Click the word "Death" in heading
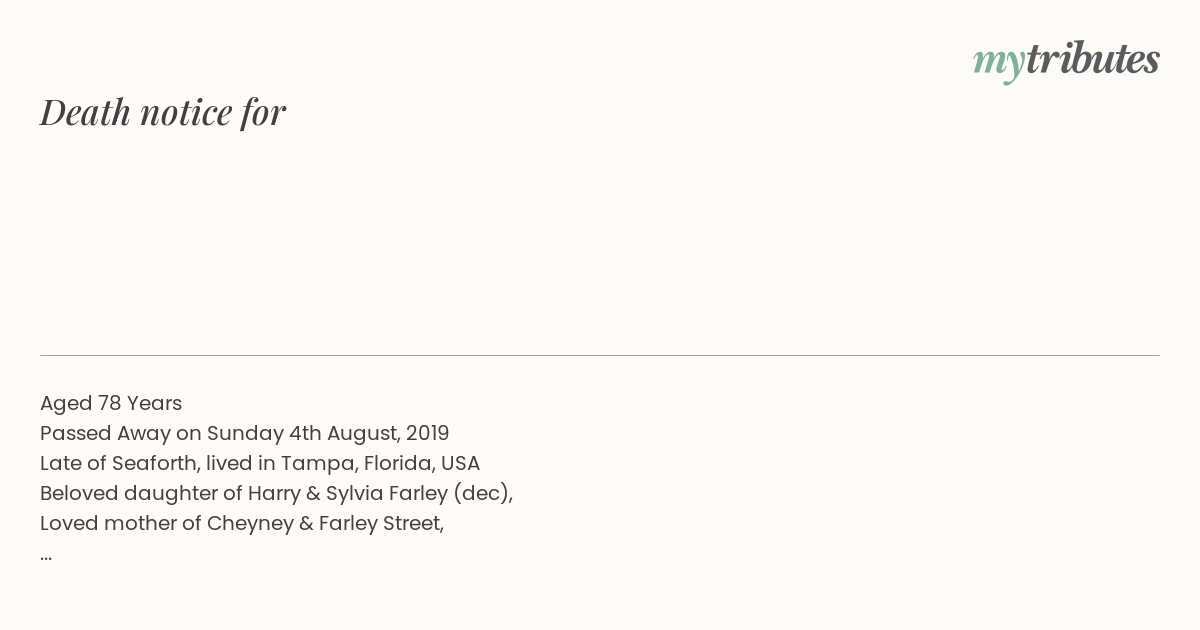Image resolution: width=1200 pixels, height=630 pixels. pyautogui.click(x=85, y=112)
